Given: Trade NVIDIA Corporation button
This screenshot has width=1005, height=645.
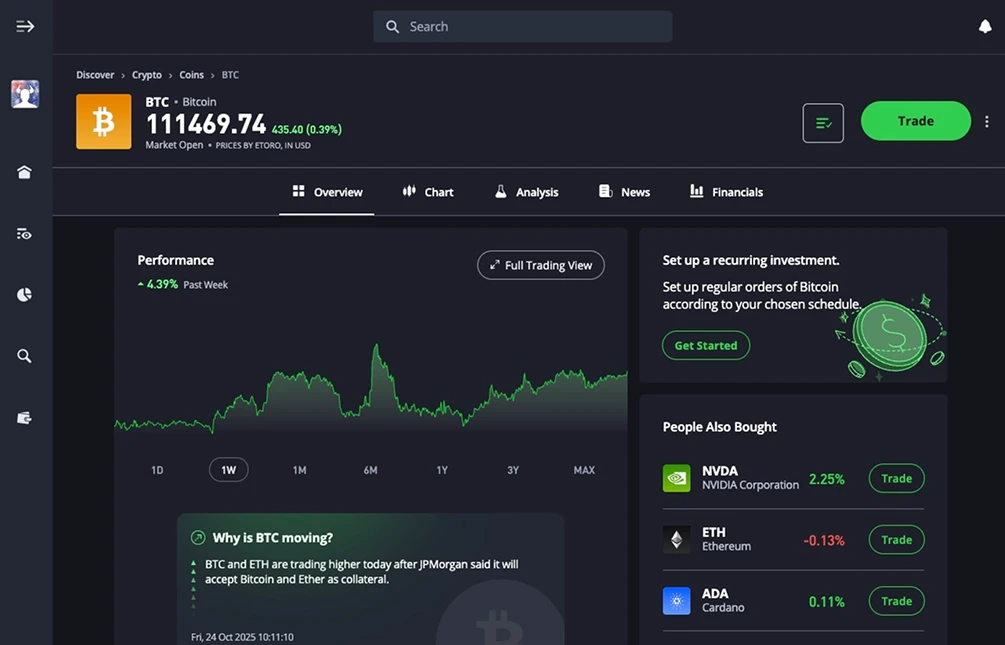Looking at the screenshot, I should tap(897, 478).
